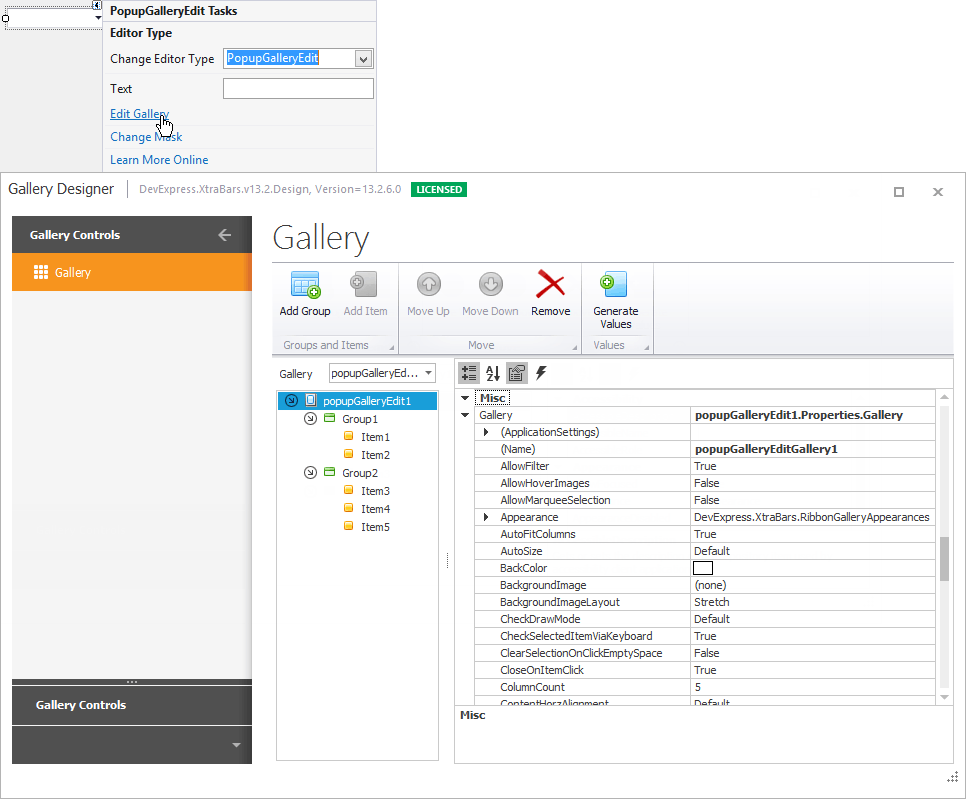Click the Add Item ribbon icon
966x799 pixels.
(x=363, y=285)
